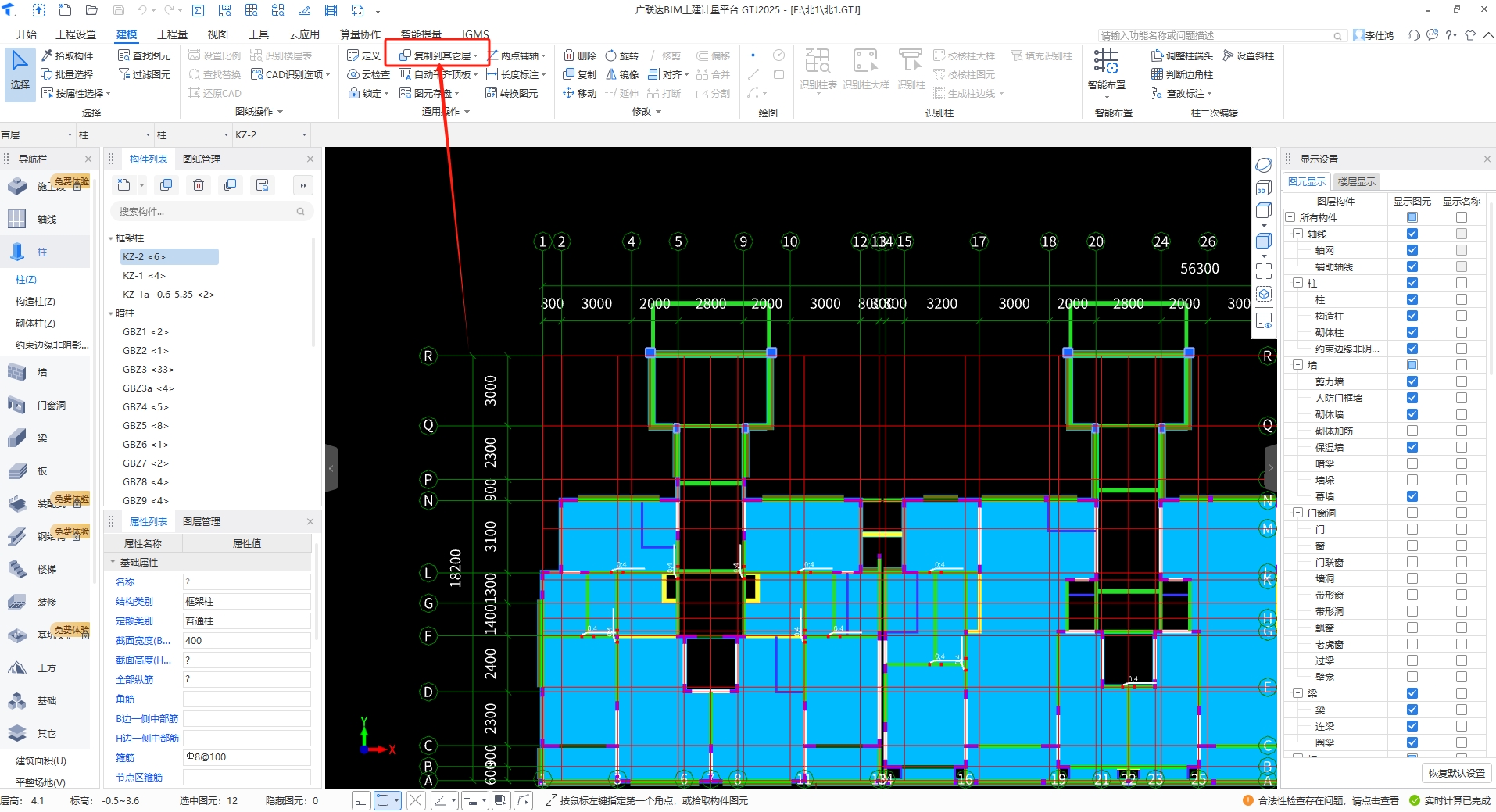Open the 工程设置 ribbon tab

[x=76, y=34]
